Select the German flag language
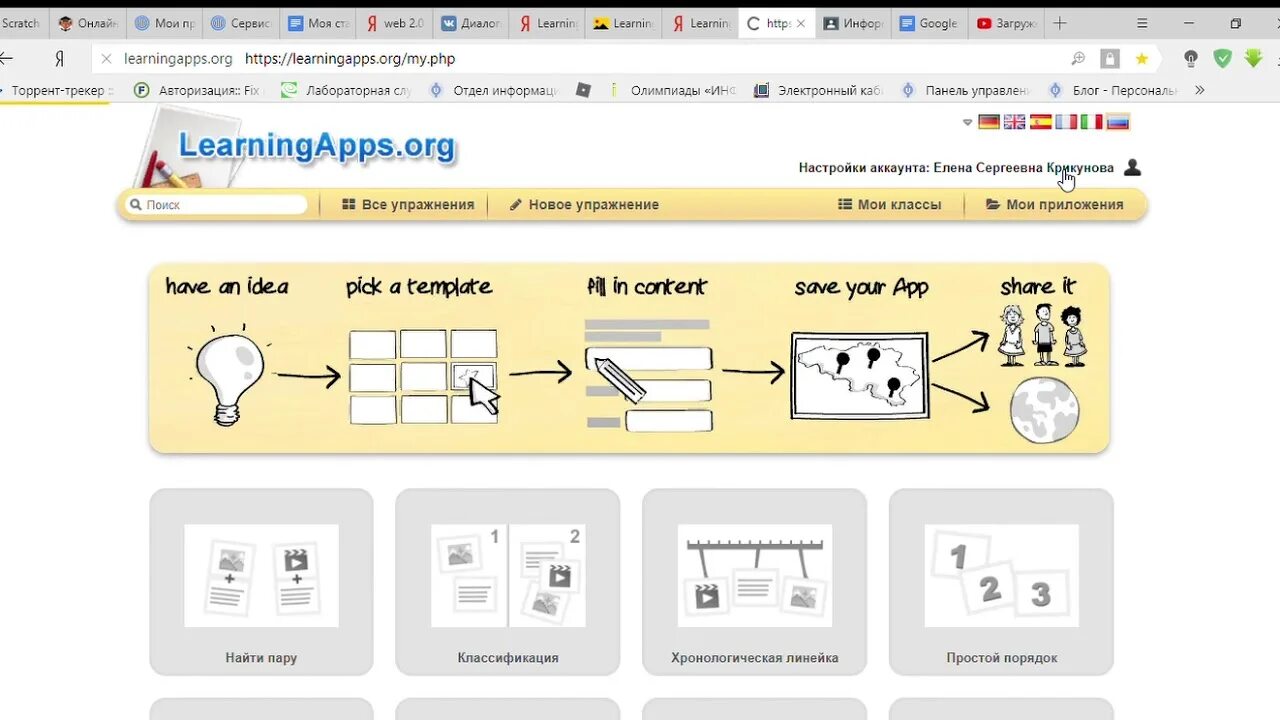 989,122
